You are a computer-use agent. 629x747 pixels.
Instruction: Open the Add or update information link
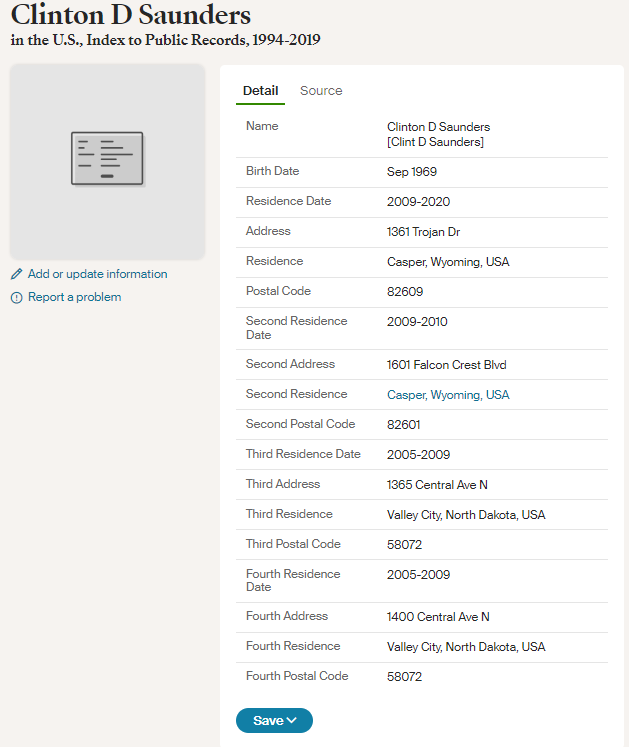(x=98, y=274)
